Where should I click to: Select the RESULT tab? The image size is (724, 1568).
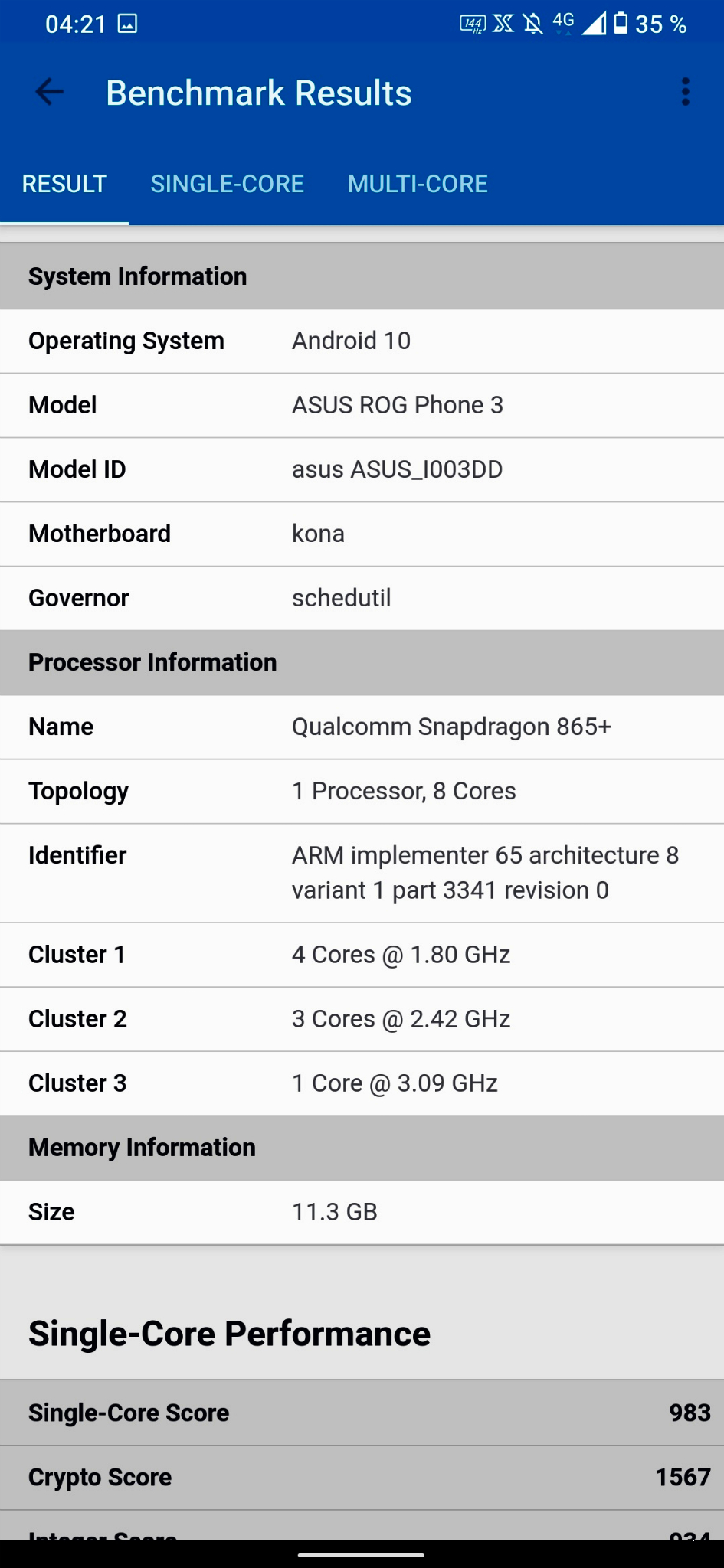pyautogui.click(x=64, y=184)
